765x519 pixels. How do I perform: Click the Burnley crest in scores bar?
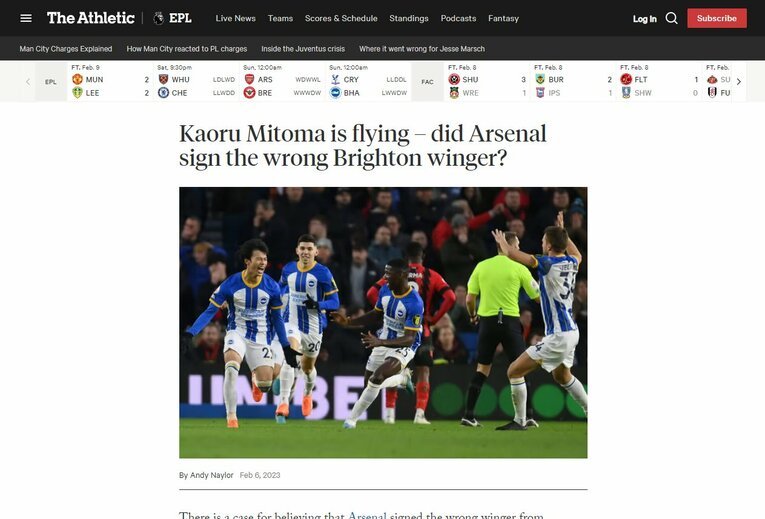tap(540, 80)
